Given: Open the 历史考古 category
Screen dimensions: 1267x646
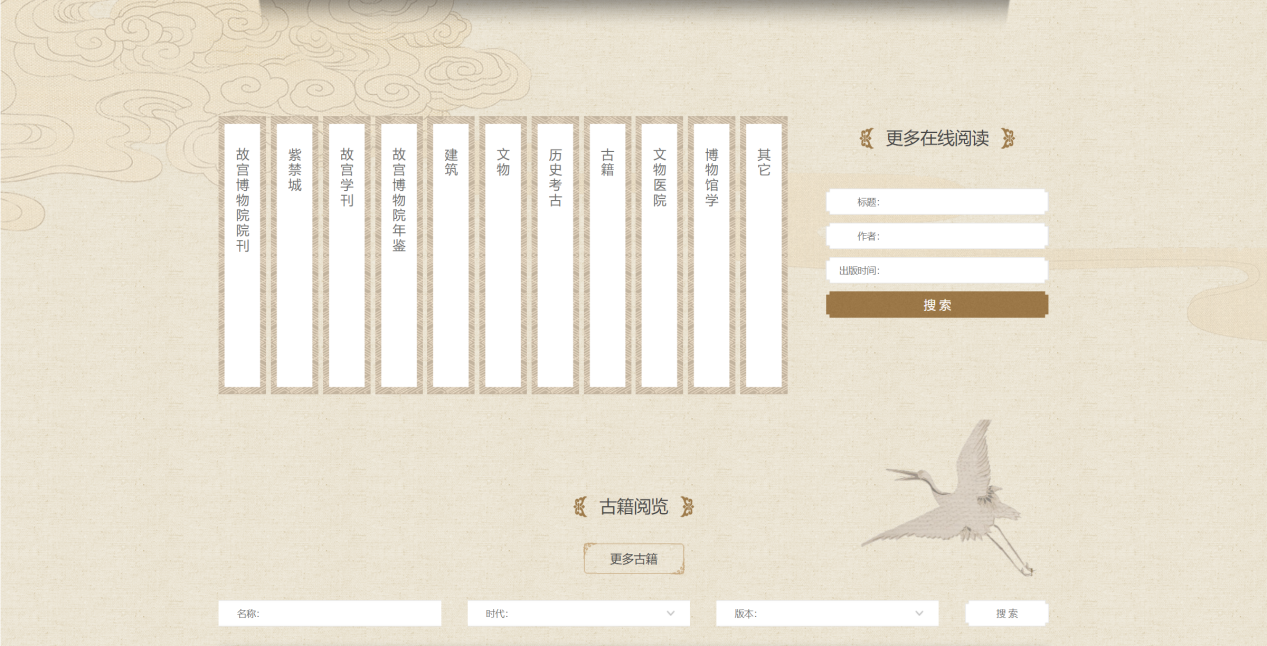Looking at the screenshot, I should (x=555, y=255).
